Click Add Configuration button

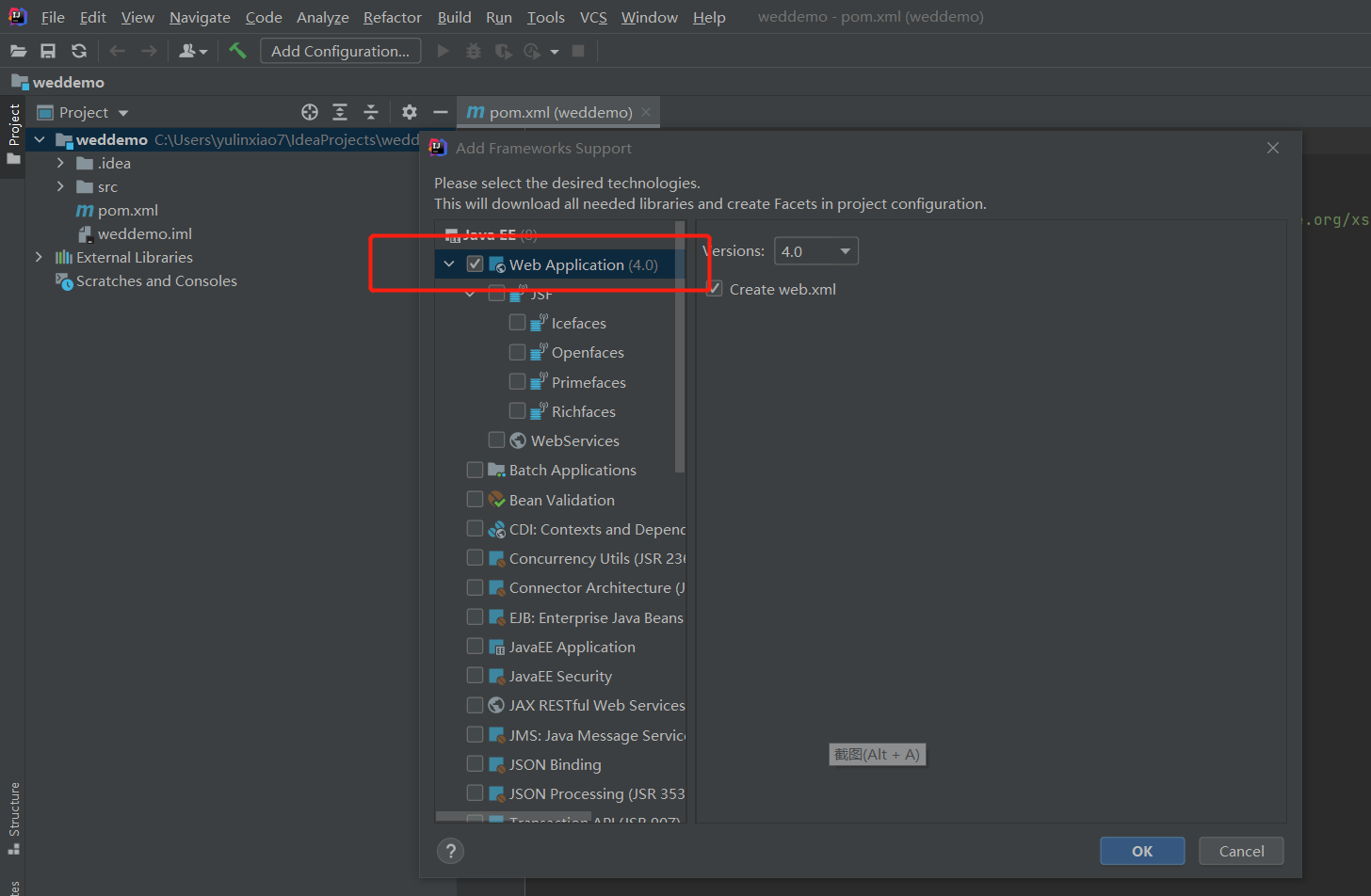[x=340, y=51]
